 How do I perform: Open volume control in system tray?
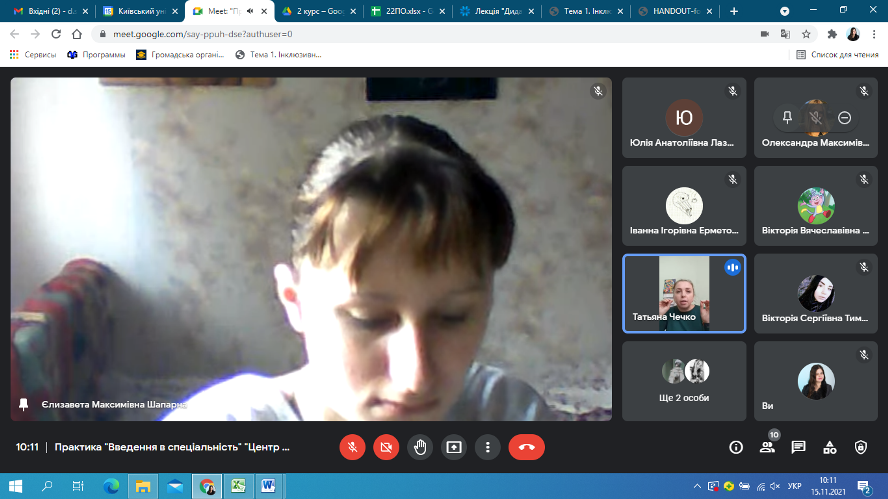[775, 486]
